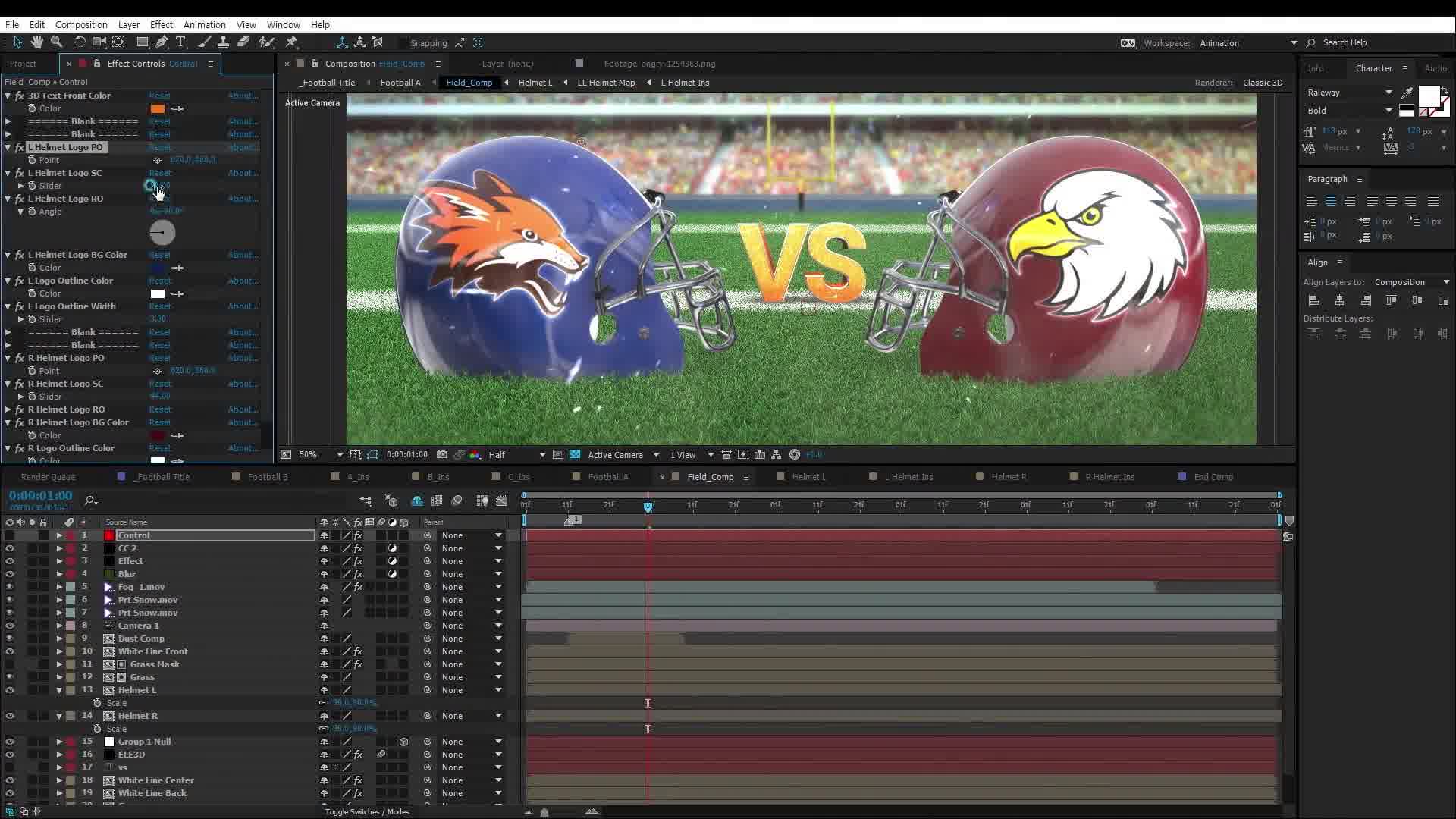Select the Rotation tool

click(80, 42)
